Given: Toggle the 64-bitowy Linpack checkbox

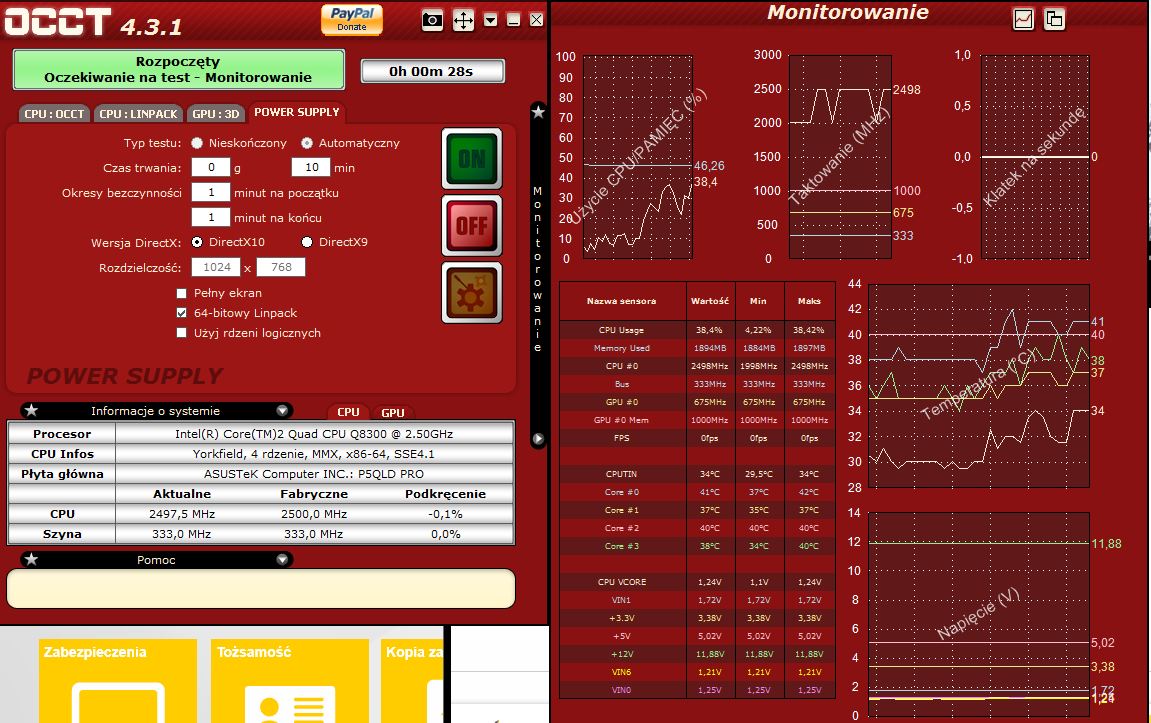Looking at the screenshot, I should (181, 313).
